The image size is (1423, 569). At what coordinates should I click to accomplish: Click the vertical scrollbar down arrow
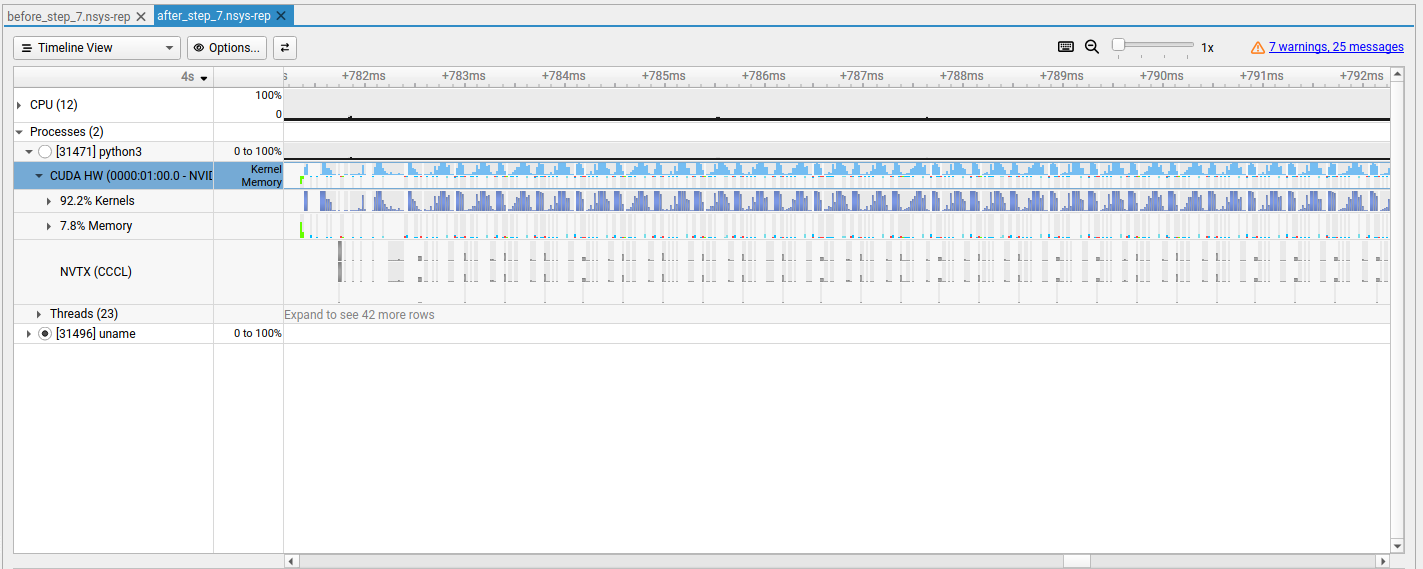[x=1397, y=547]
